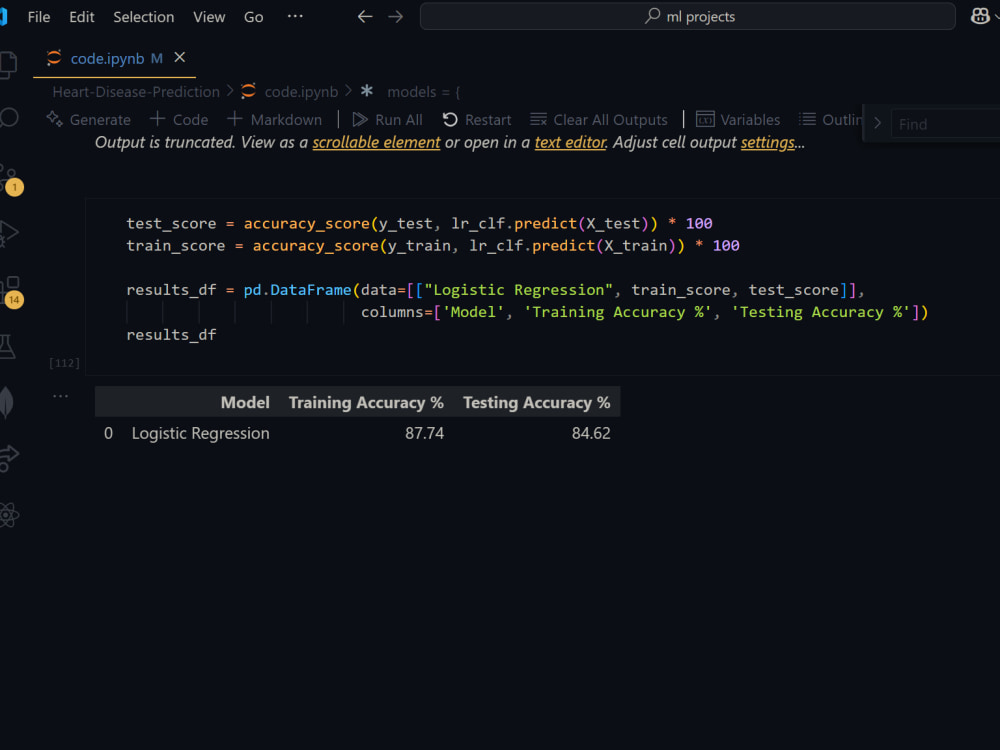Focus the Find input field

(x=945, y=124)
